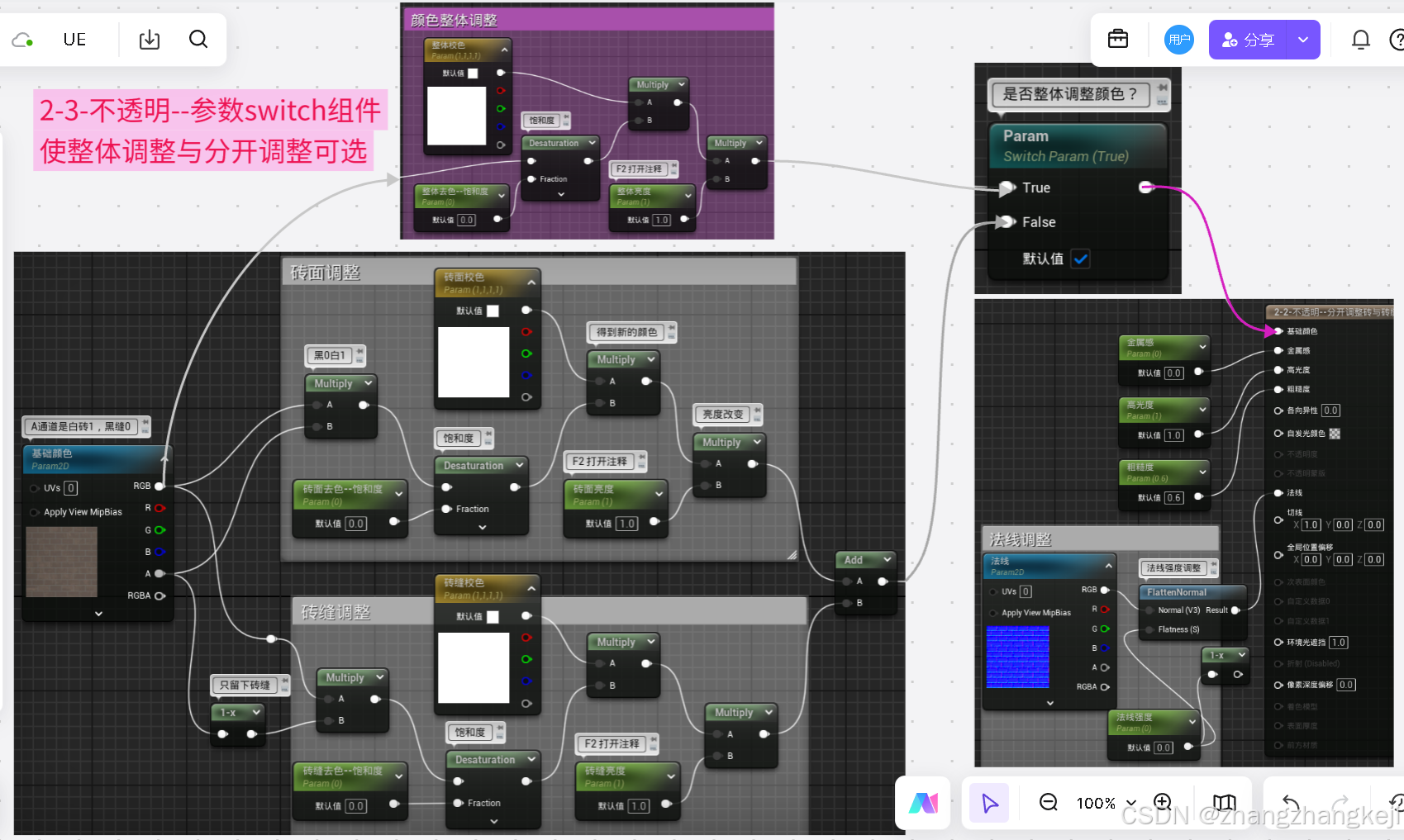Image resolution: width=1404 pixels, height=840 pixels.
Task: Click the toolbox briefcase icon near share button
Action: (1117, 39)
